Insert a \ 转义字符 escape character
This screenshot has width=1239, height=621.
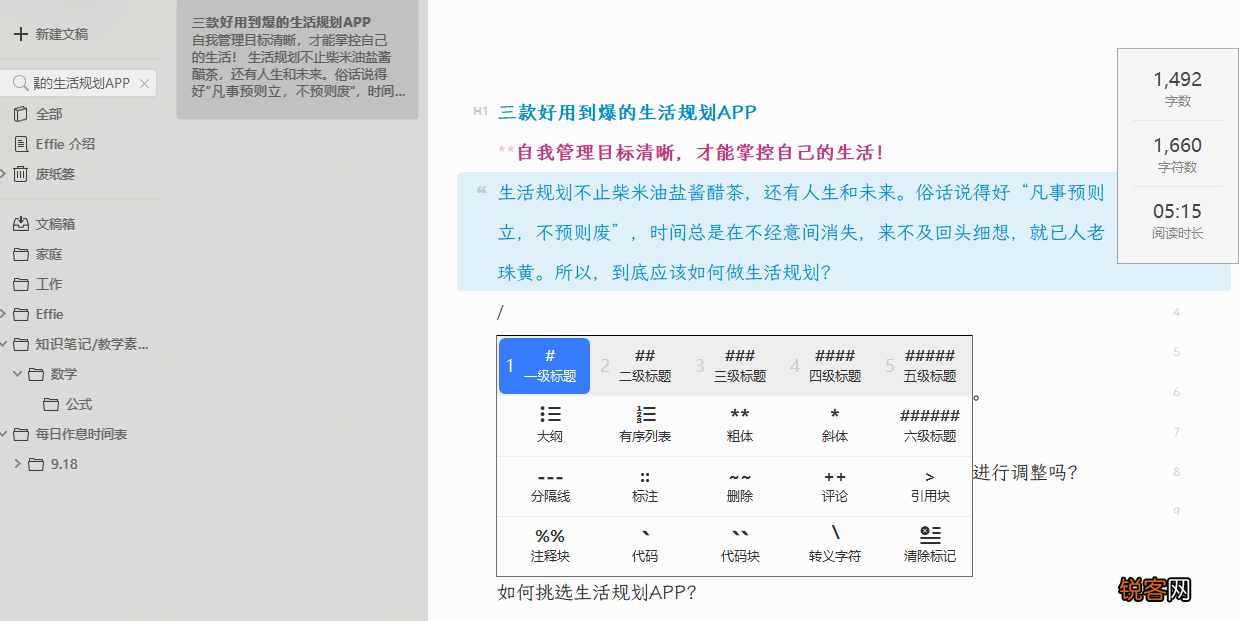835,546
